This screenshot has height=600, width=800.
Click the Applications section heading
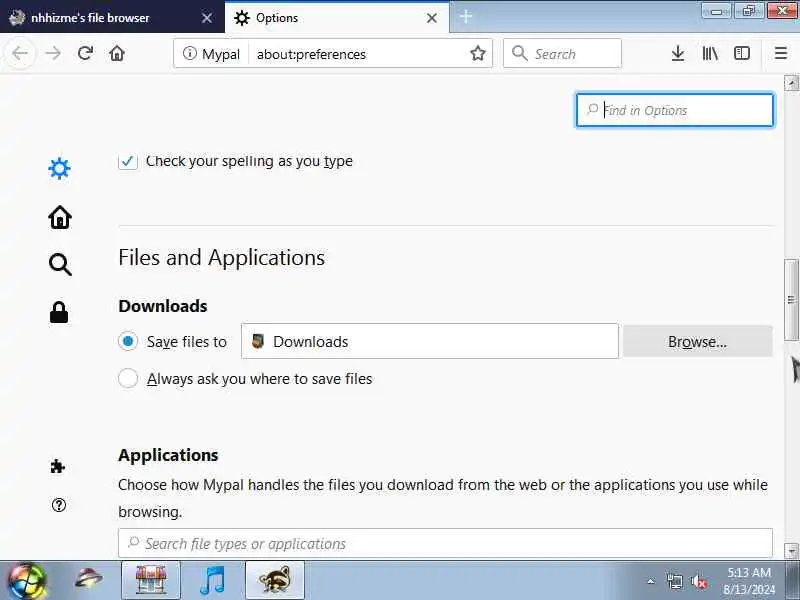(x=168, y=455)
